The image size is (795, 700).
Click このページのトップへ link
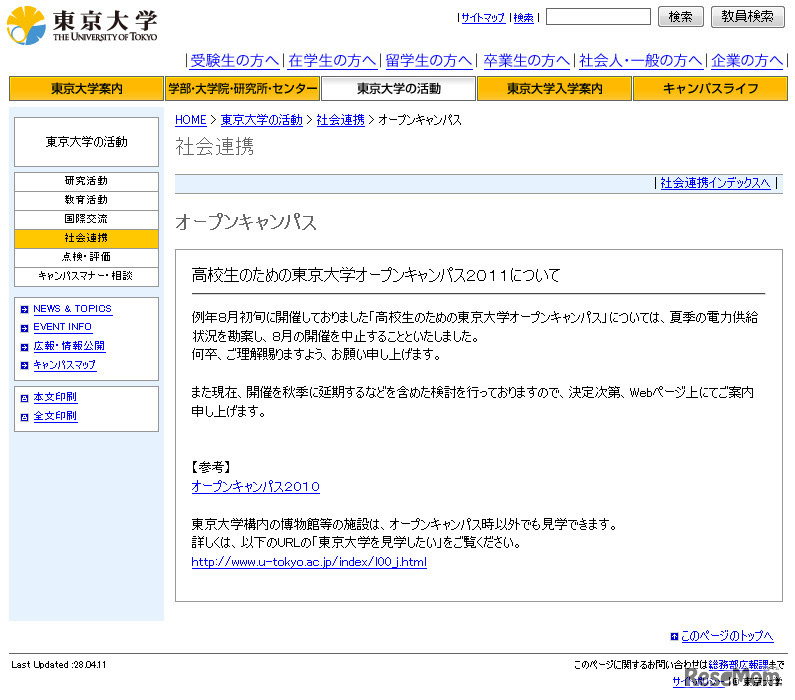point(727,636)
